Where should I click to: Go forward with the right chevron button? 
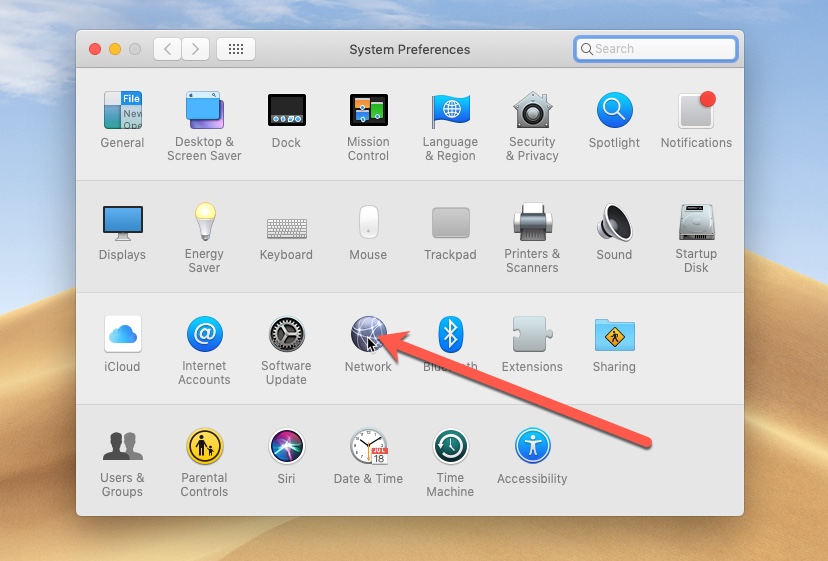pos(195,49)
